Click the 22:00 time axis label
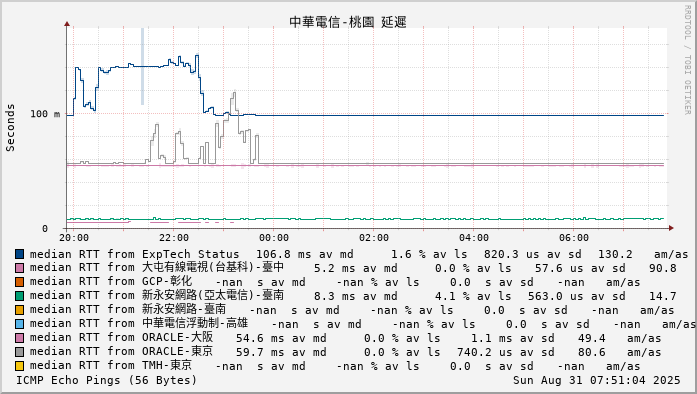697x394 pixels. [x=174, y=238]
